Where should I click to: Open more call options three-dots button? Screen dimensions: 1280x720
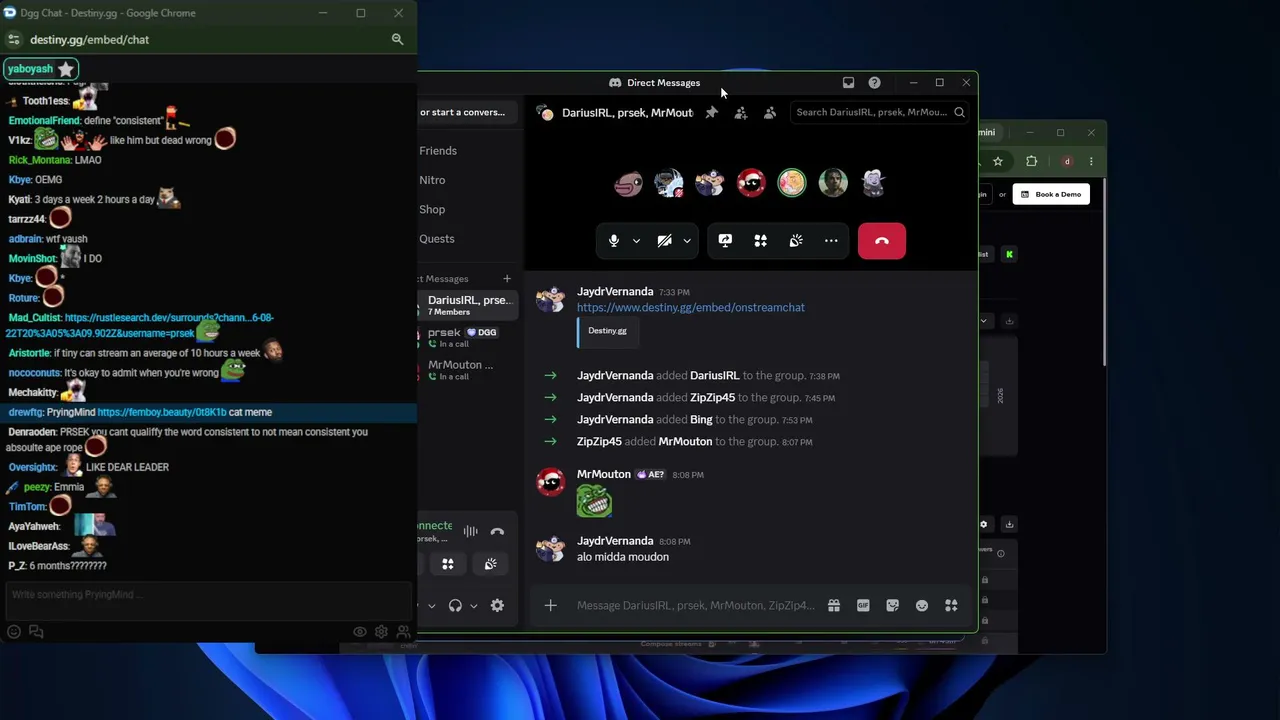831,241
